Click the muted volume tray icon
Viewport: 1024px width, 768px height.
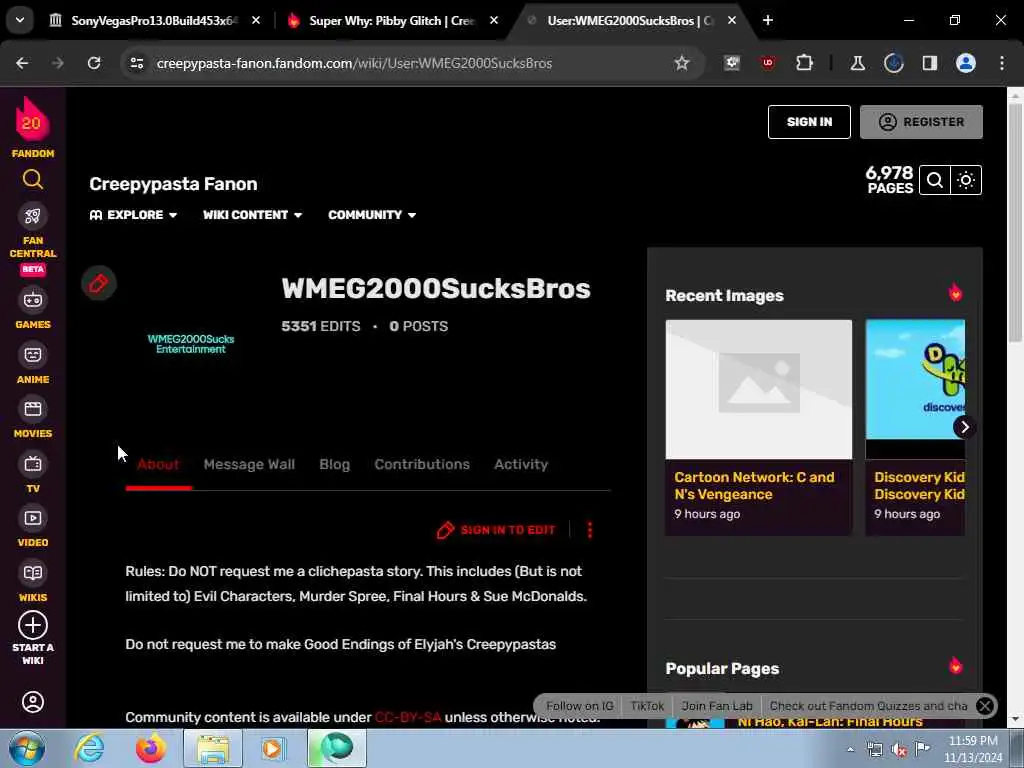tap(899, 749)
